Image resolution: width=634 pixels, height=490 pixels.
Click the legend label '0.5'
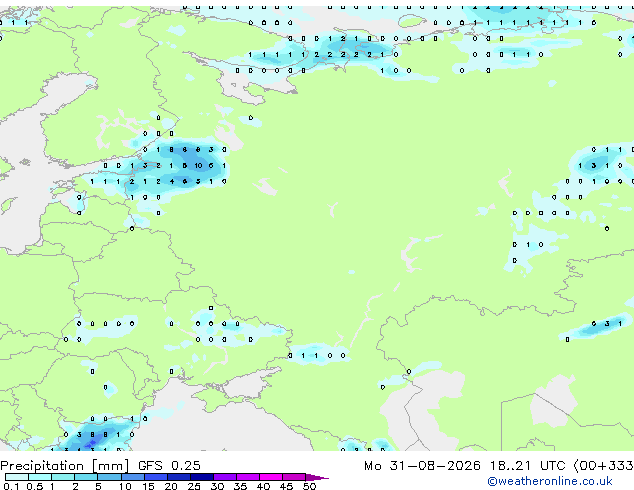tap(35, 486)
